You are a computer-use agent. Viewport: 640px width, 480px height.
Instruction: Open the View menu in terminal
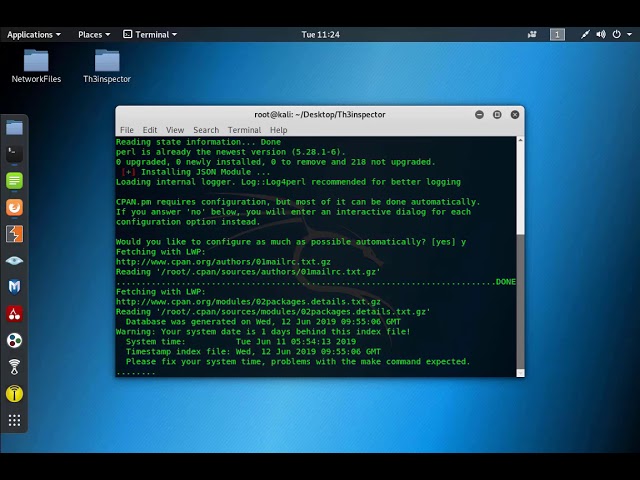click(175, 130)
